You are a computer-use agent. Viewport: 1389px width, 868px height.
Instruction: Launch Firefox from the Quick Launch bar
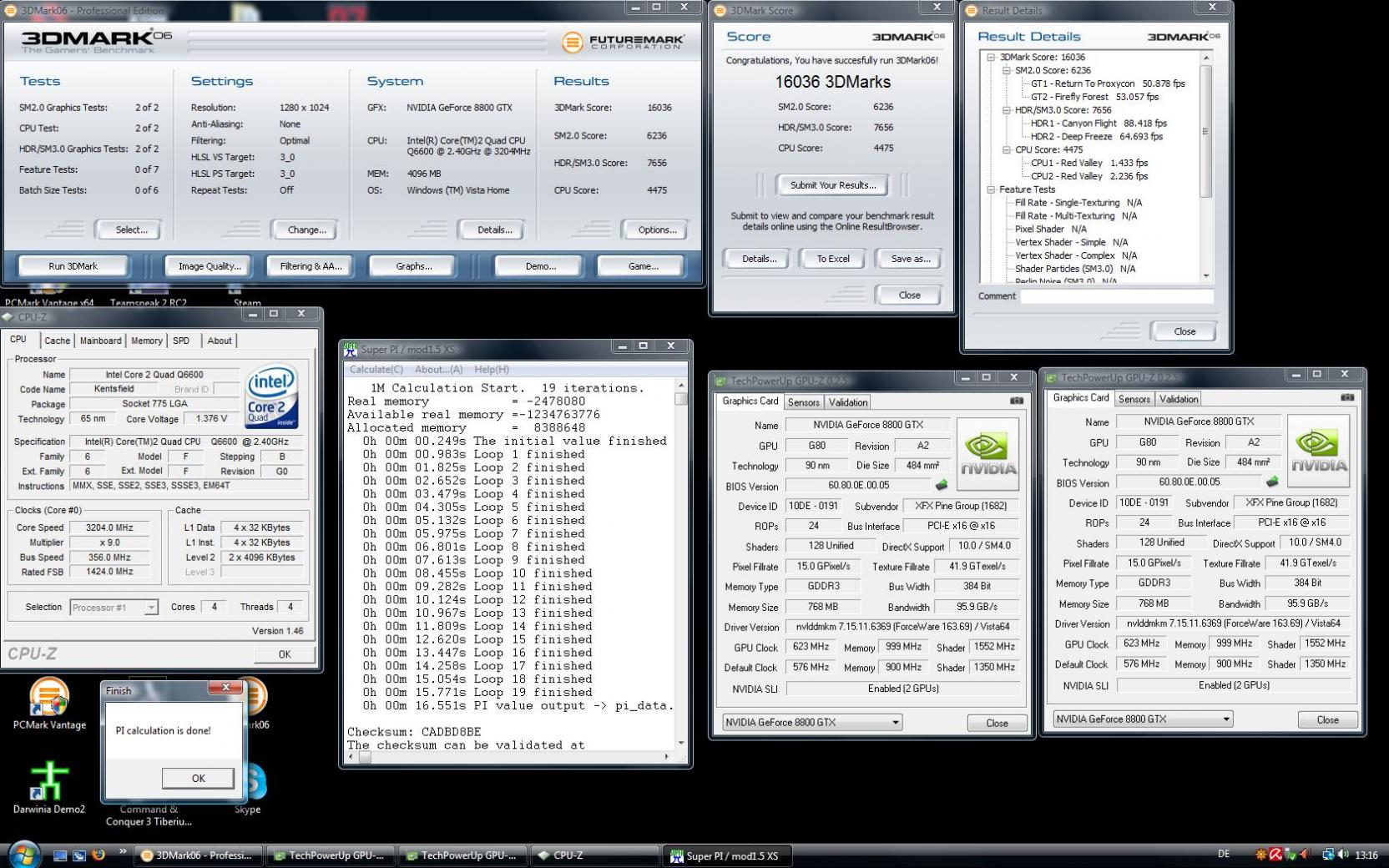click(x=98, y=855)
